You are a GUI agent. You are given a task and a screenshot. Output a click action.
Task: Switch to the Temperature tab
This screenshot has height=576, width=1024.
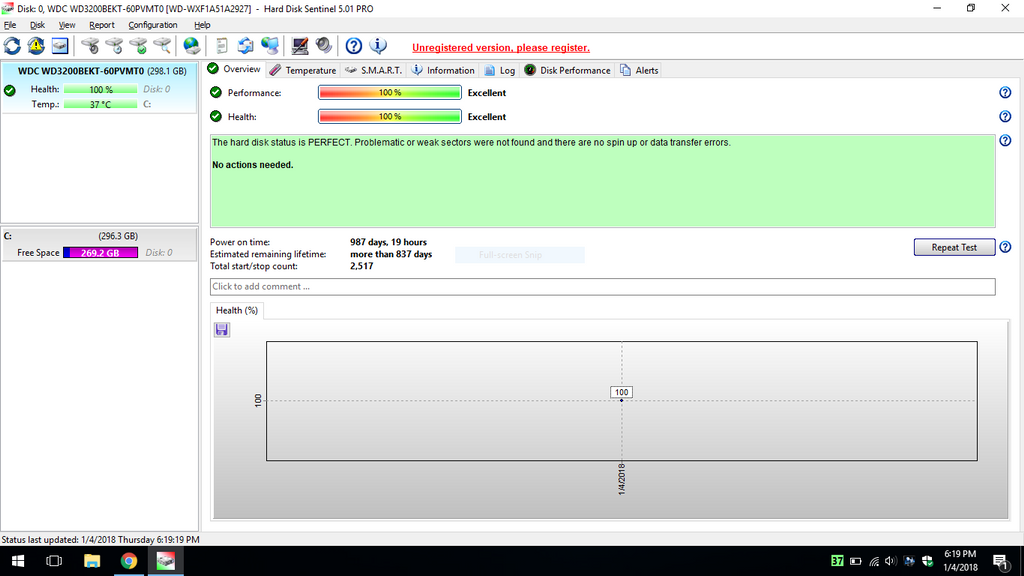point(303,71)
